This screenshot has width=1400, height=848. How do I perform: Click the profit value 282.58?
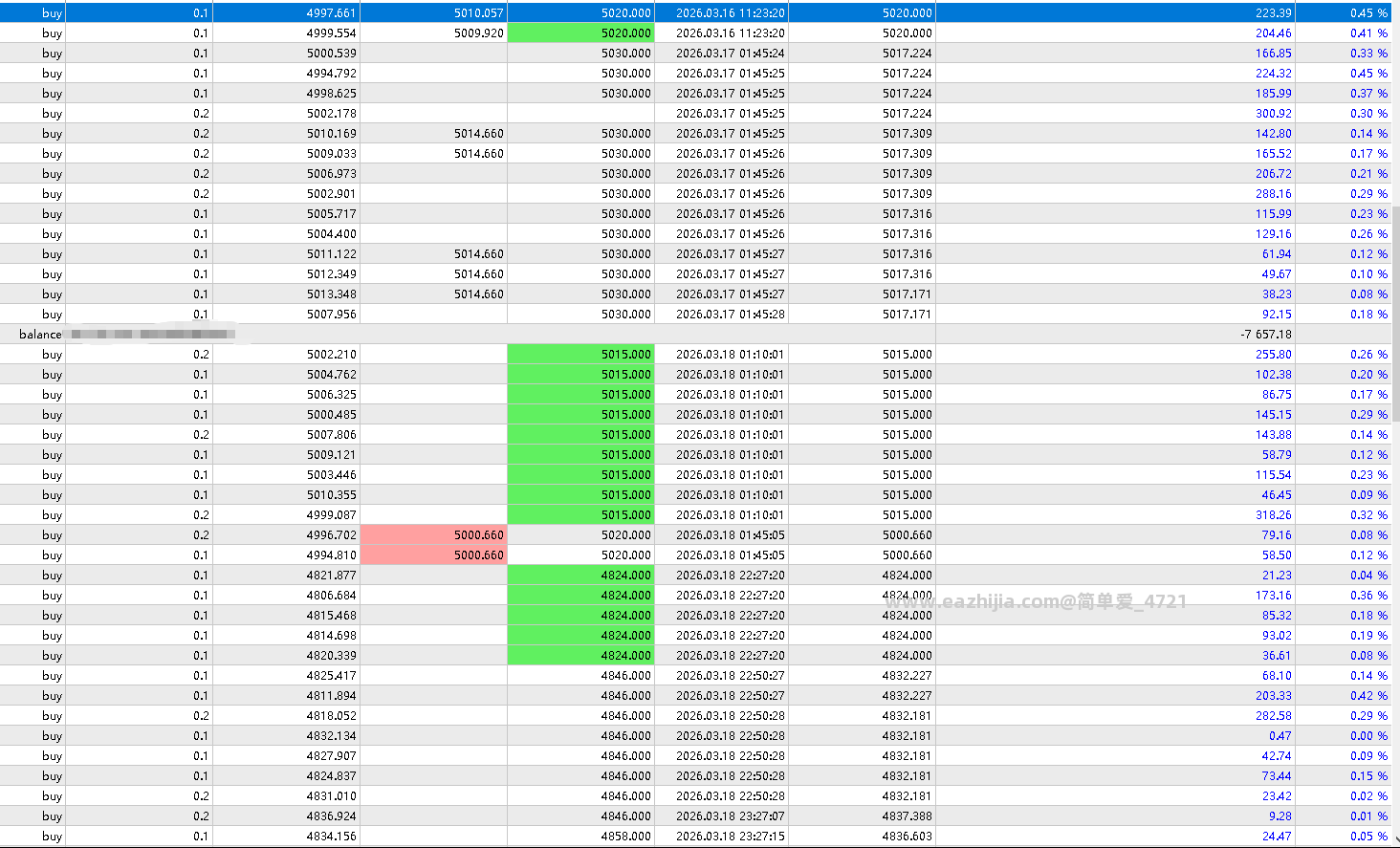click(1273, 716)
